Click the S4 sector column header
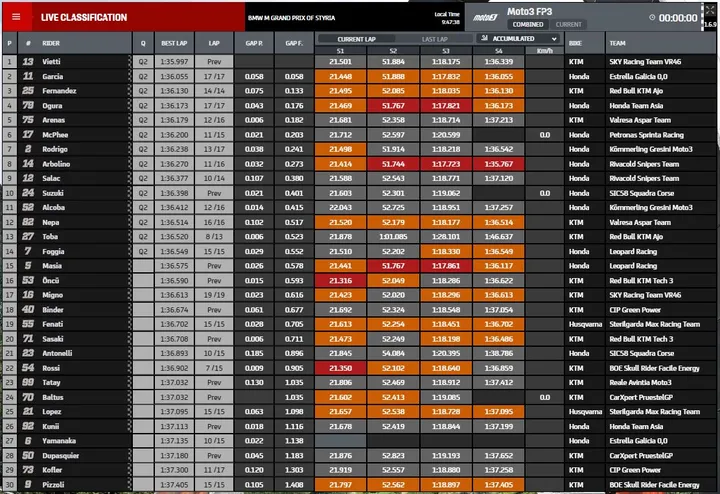 (x=499, y=51)
